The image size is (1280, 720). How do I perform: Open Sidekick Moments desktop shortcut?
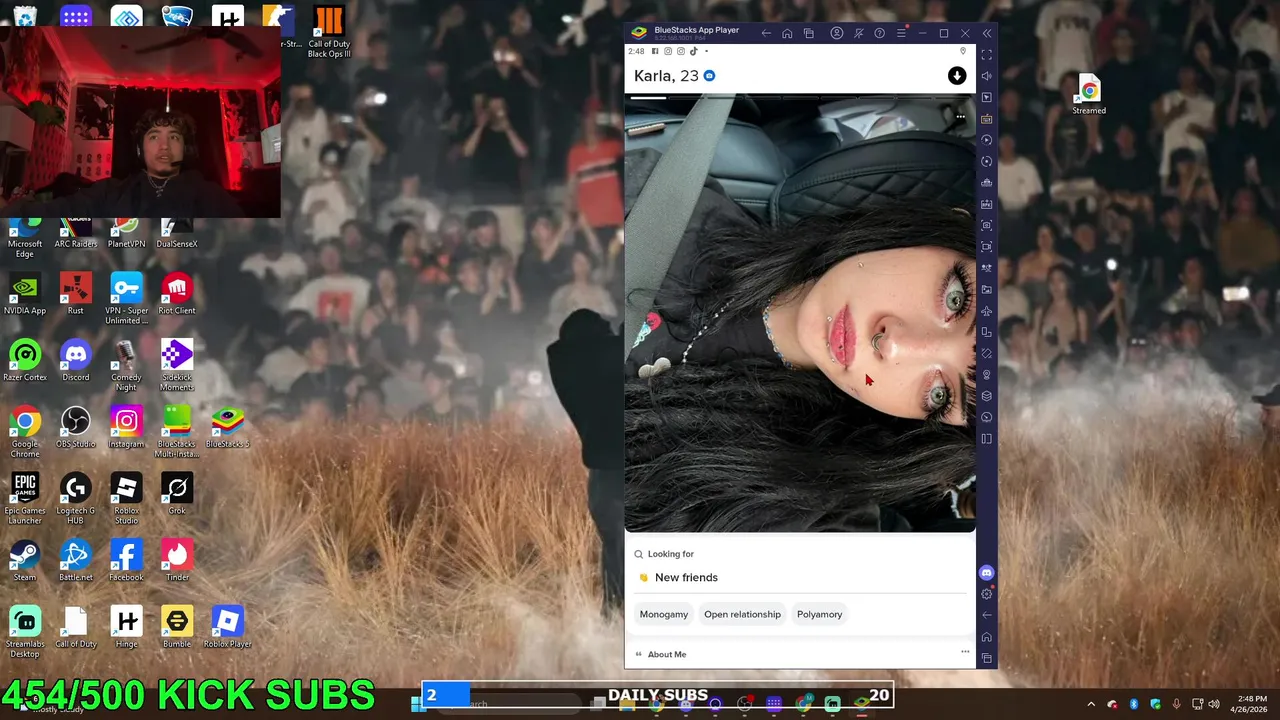click(177, 365)
